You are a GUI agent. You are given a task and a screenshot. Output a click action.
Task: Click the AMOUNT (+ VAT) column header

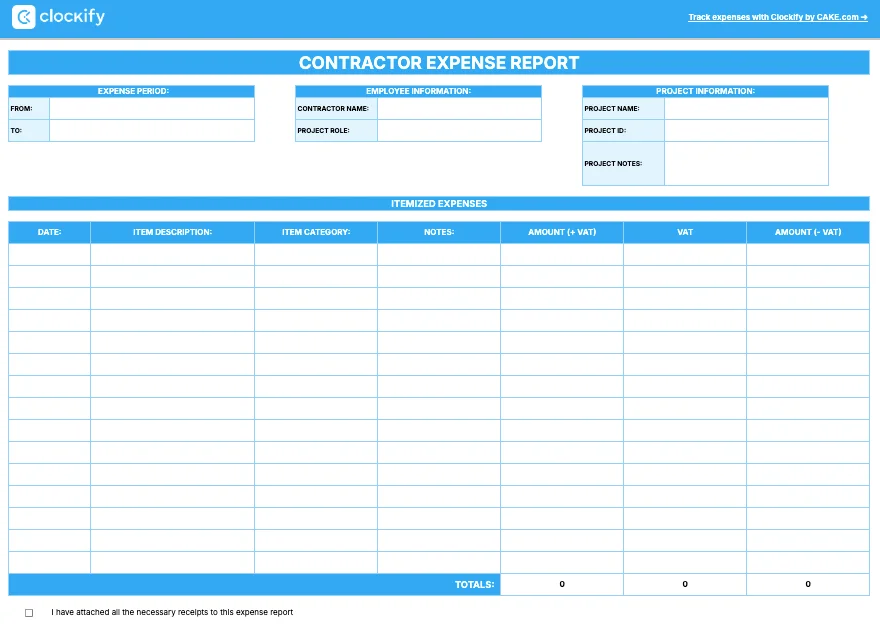pyautogui.click(x=562, y=232)
